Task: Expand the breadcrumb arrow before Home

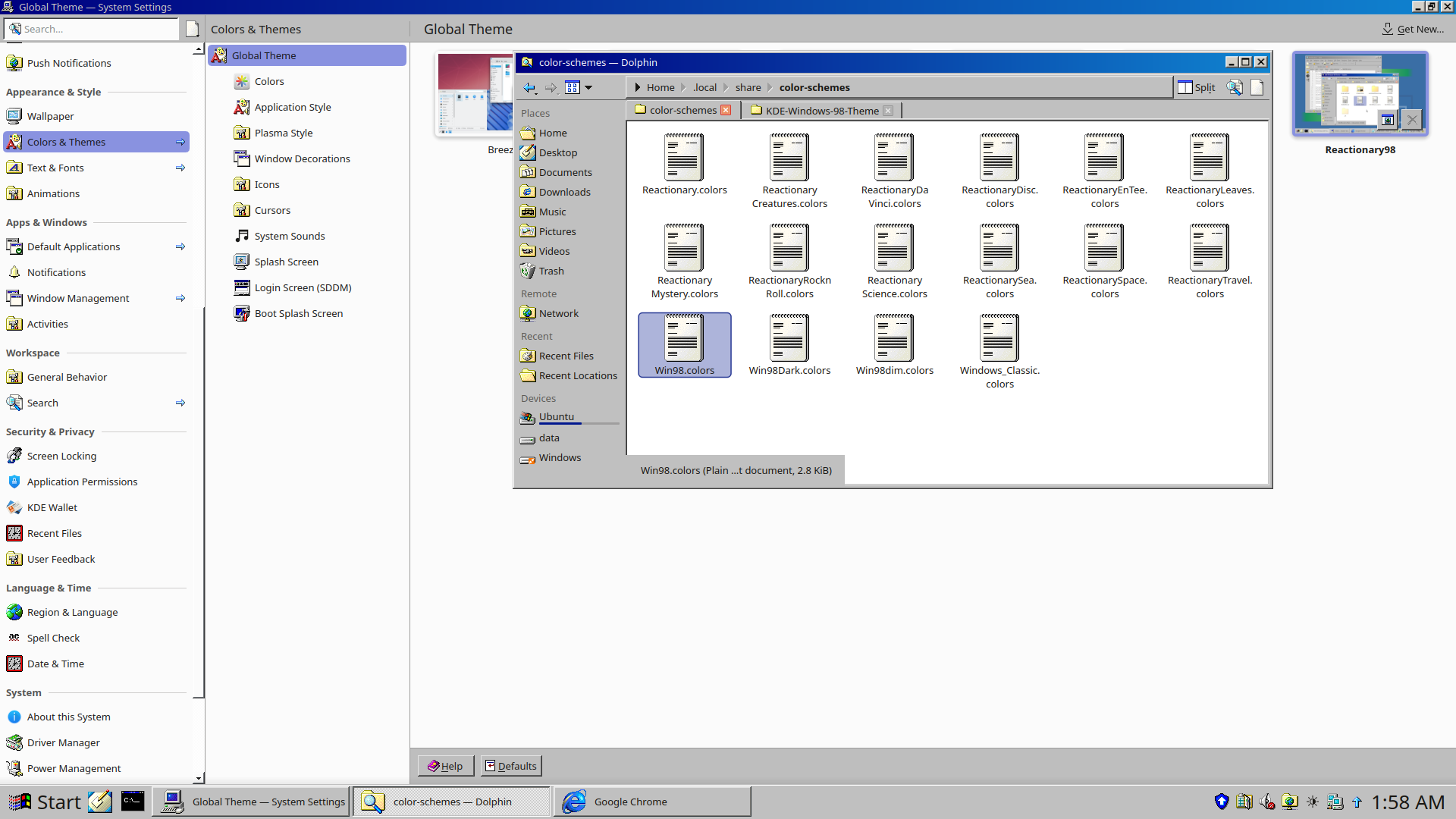Action: point(638,88)
